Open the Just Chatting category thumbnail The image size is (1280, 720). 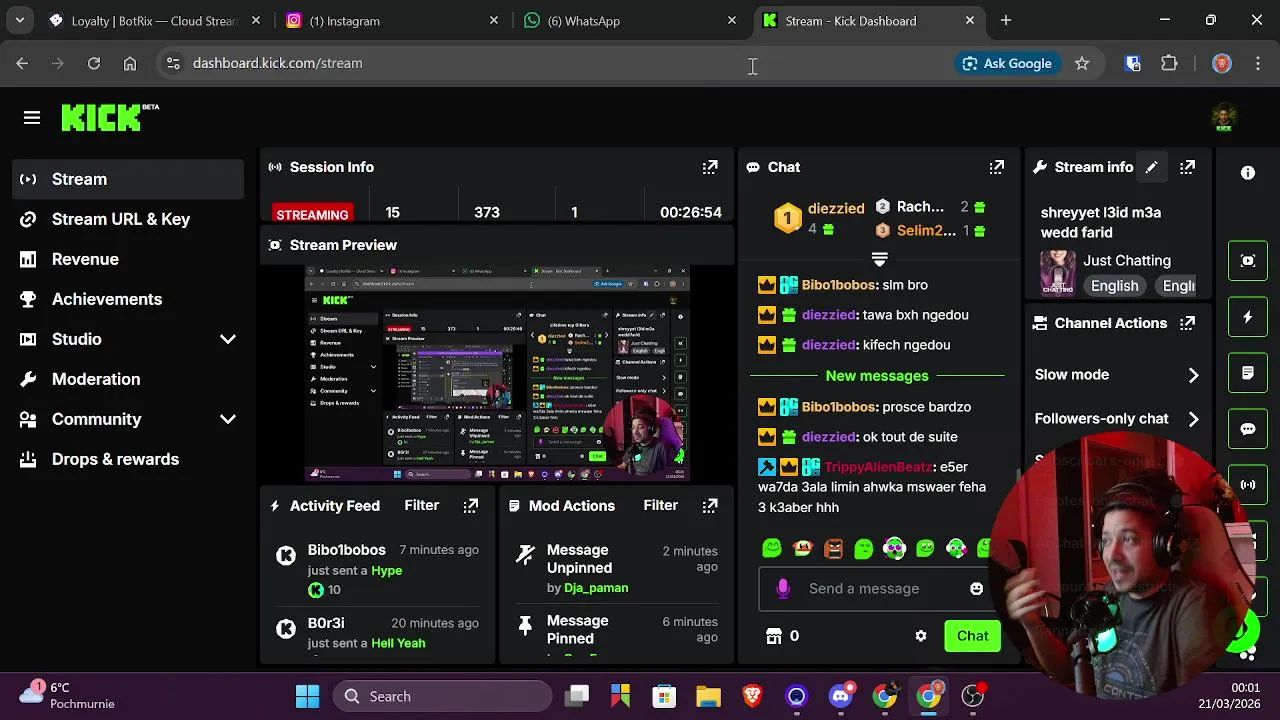[1057, 273]
